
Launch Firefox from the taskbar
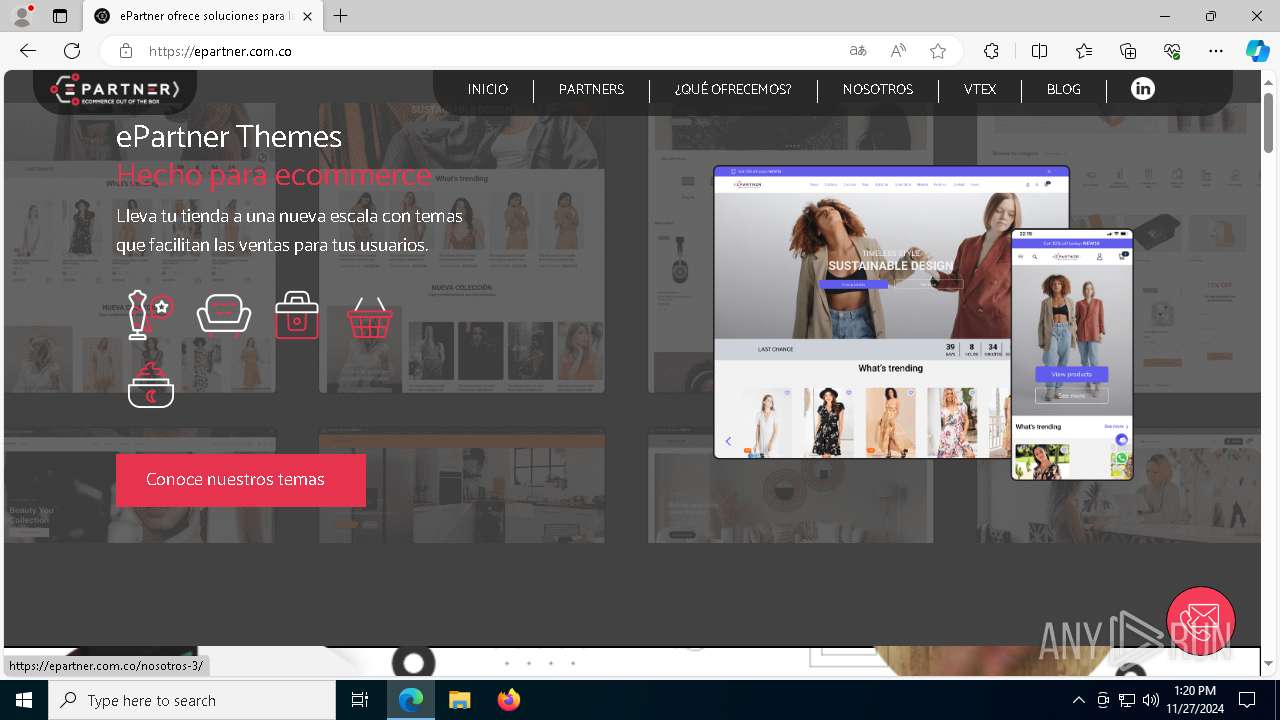tap(509, 700)
